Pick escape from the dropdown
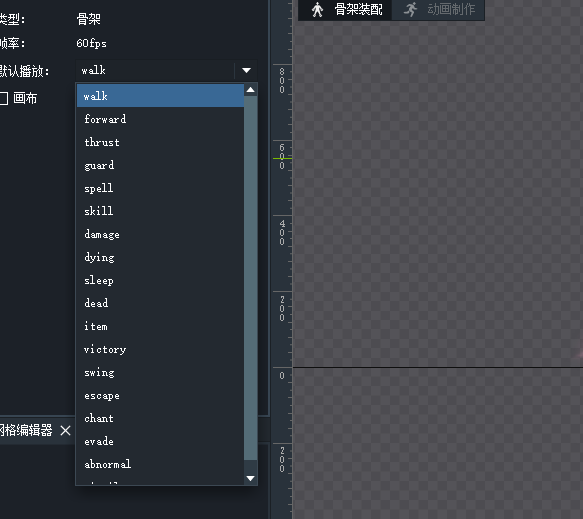The height and width of the screenshot is (519, 583). click(160, 396)
